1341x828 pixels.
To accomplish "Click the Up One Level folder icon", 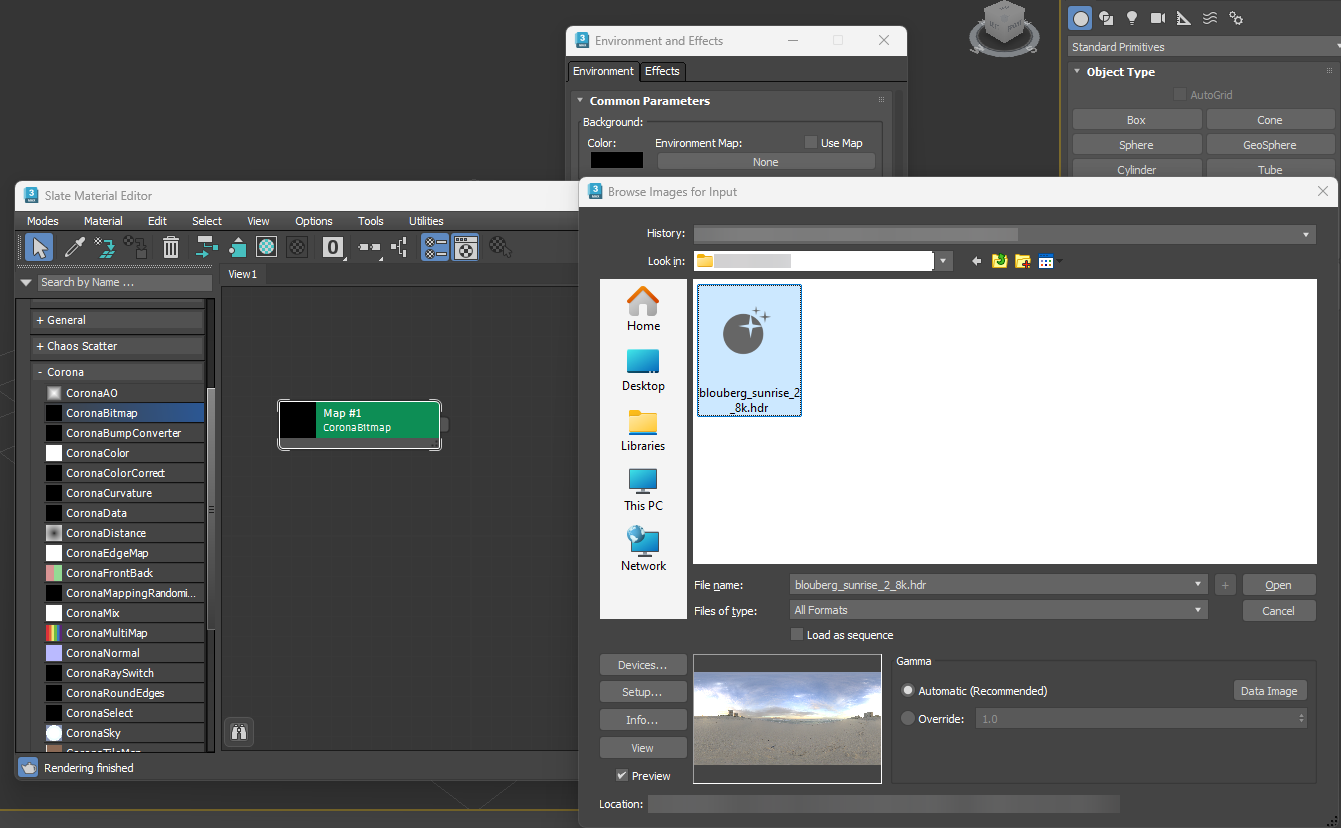I will [x=999, y=261].
